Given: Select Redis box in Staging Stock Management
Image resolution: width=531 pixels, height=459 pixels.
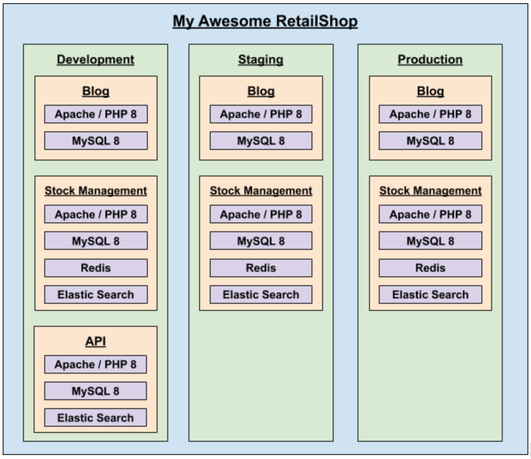Looking at the screenshot, I should coord(261,268).
